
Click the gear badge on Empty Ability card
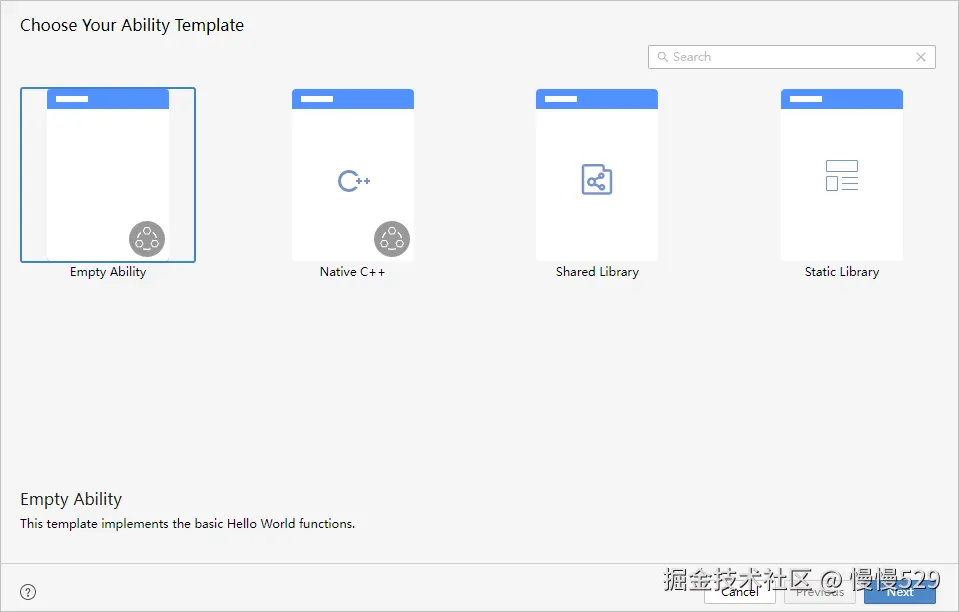147,238
